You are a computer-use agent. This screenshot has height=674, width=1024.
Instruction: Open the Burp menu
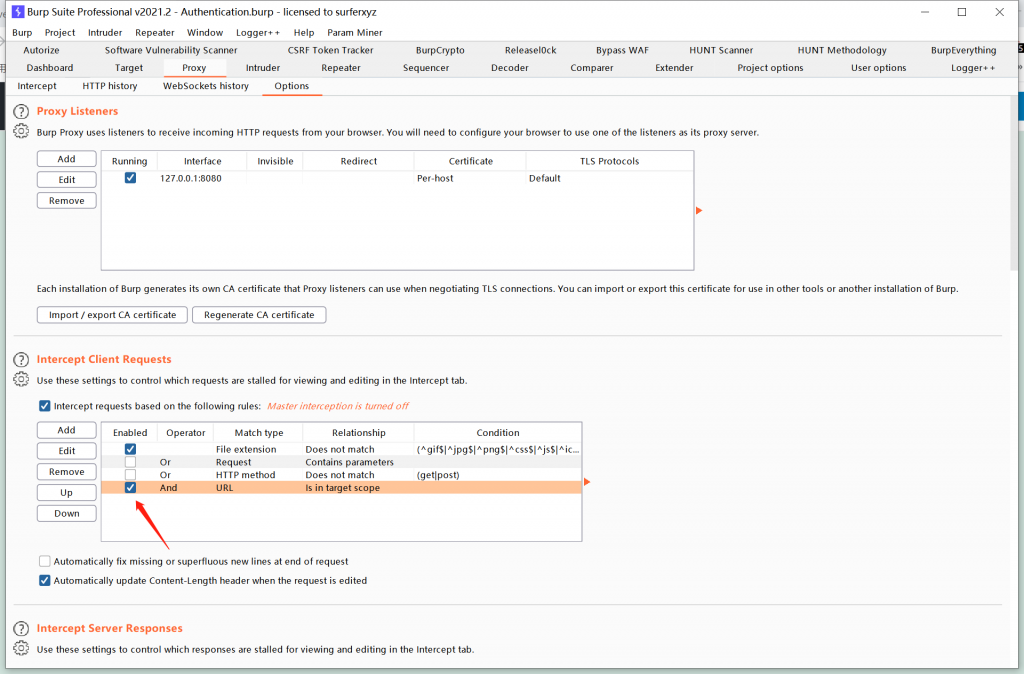pyautogui.click(x=22, y=33)
